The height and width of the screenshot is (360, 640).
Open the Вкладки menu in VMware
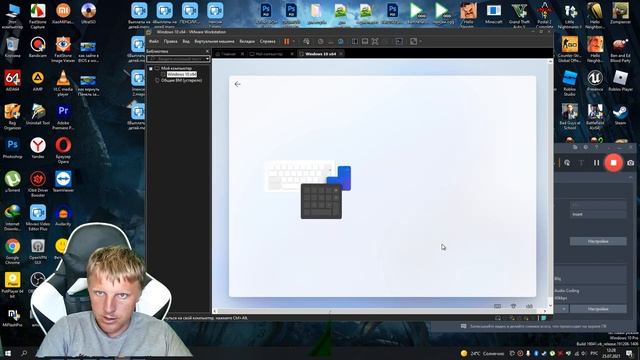pos(247,41)
